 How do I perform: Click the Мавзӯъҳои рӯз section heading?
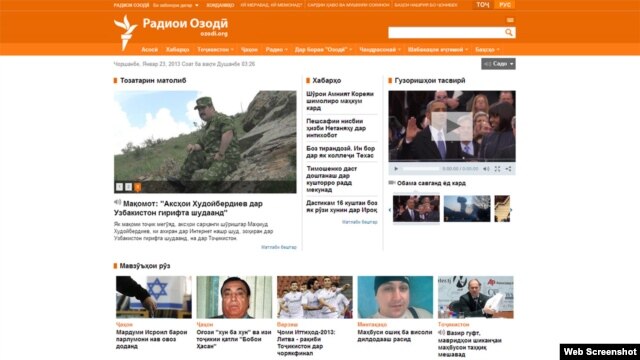pos(145,266)
